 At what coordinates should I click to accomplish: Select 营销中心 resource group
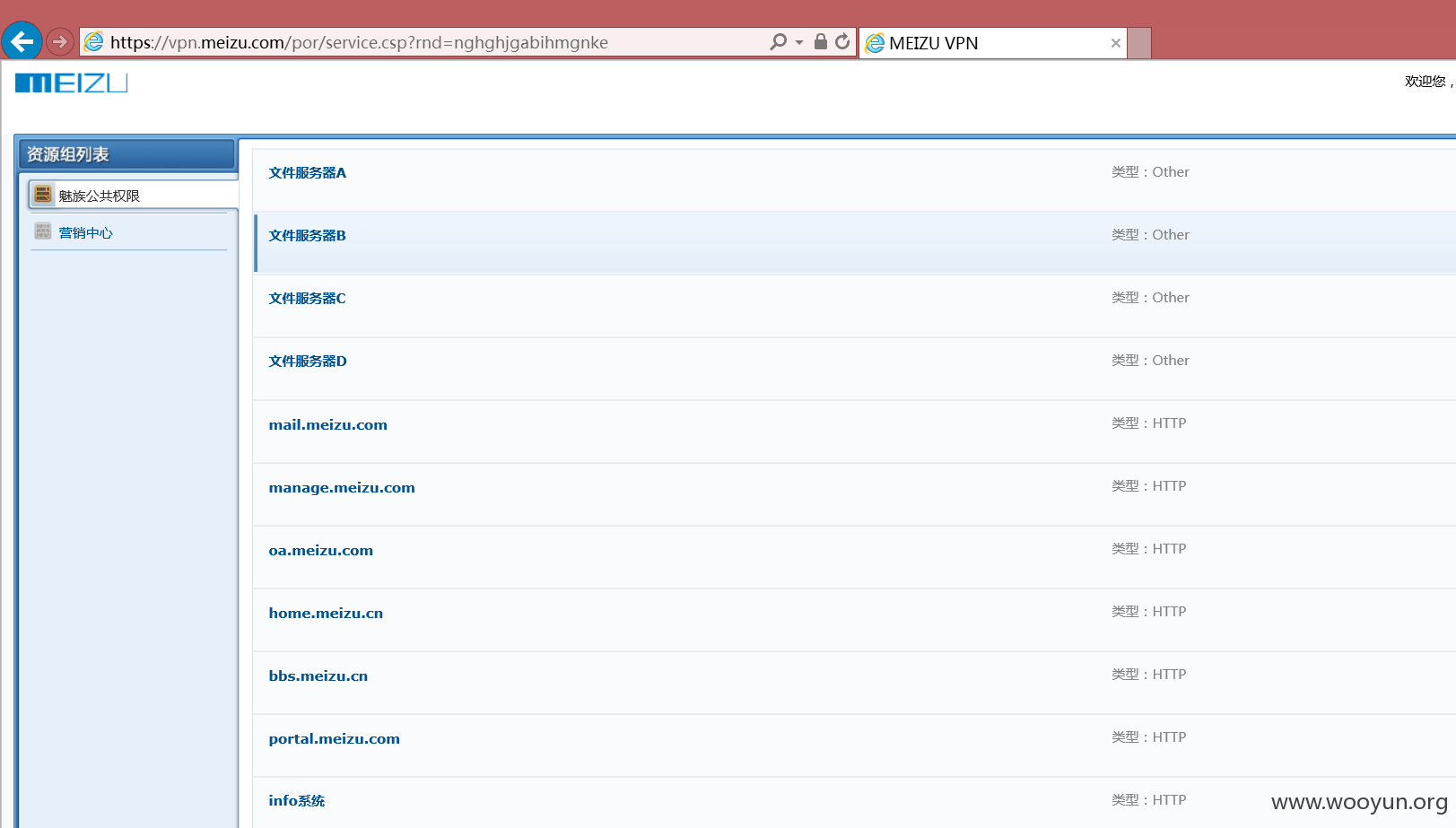86,232
